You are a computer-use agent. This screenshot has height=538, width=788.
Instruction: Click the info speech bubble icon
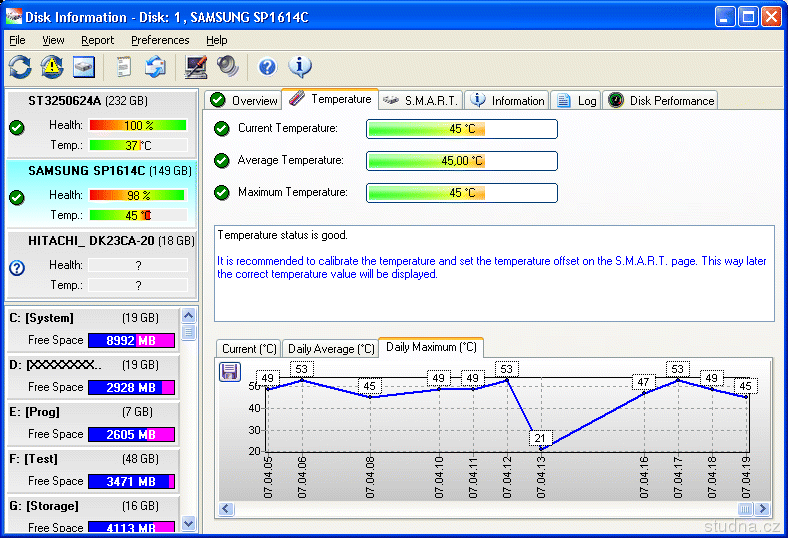pyautogui.click(x=300, y=67)
